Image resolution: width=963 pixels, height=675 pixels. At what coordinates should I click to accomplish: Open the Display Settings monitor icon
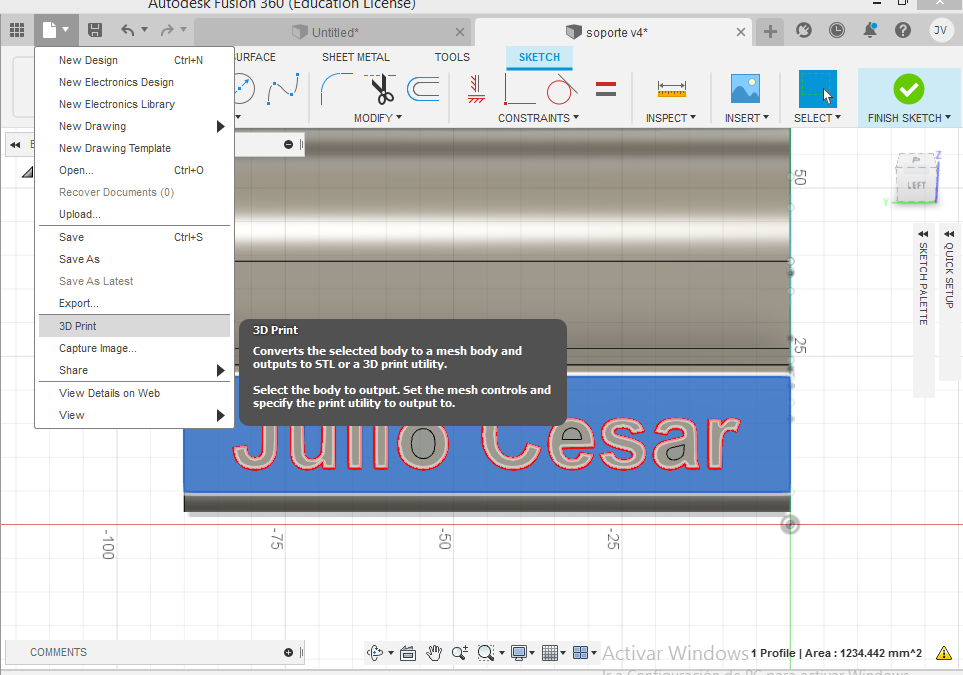pyautogui.click(x=519, y=653)
